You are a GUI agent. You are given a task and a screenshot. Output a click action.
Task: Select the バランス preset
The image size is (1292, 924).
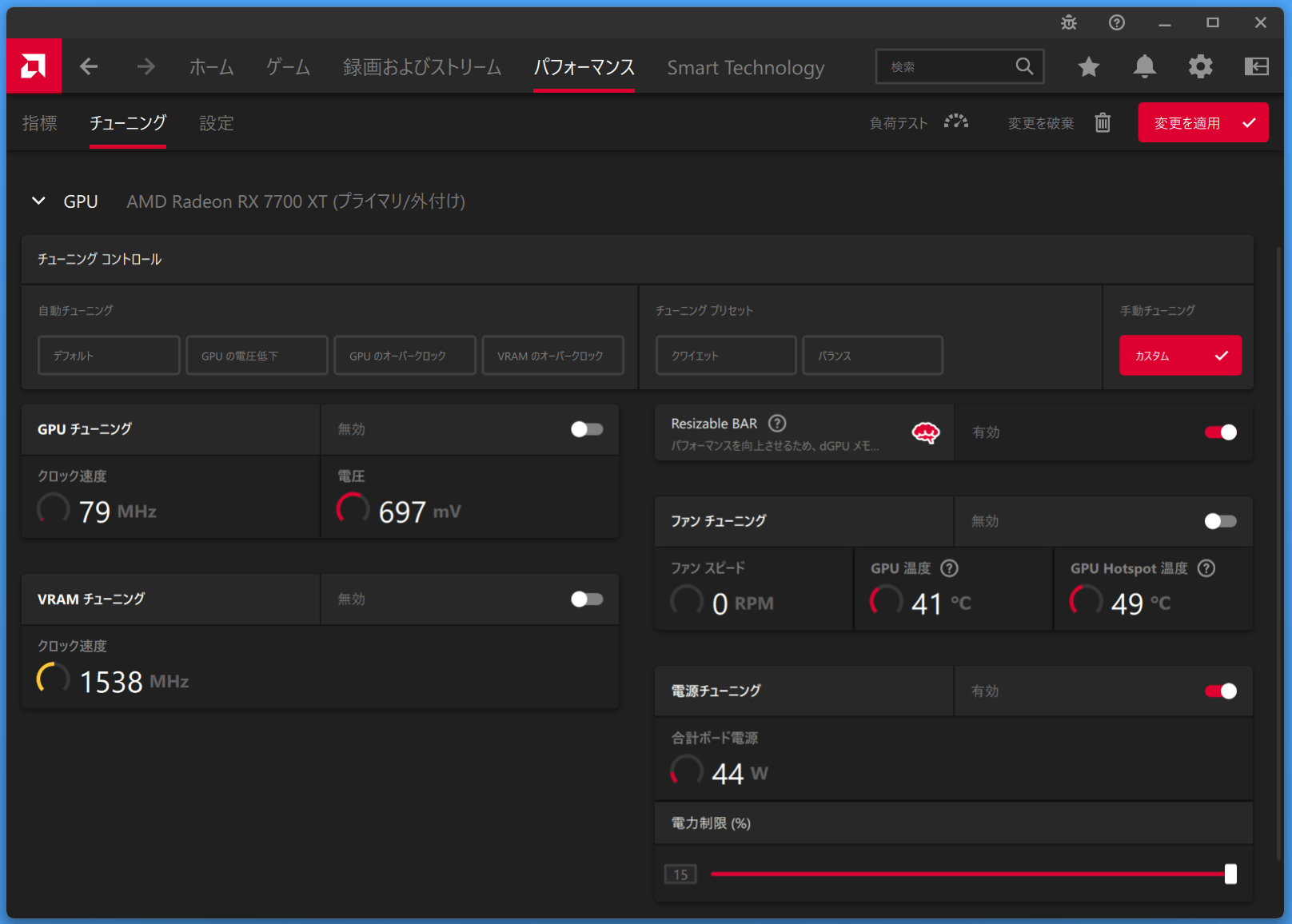coord(872,356)
